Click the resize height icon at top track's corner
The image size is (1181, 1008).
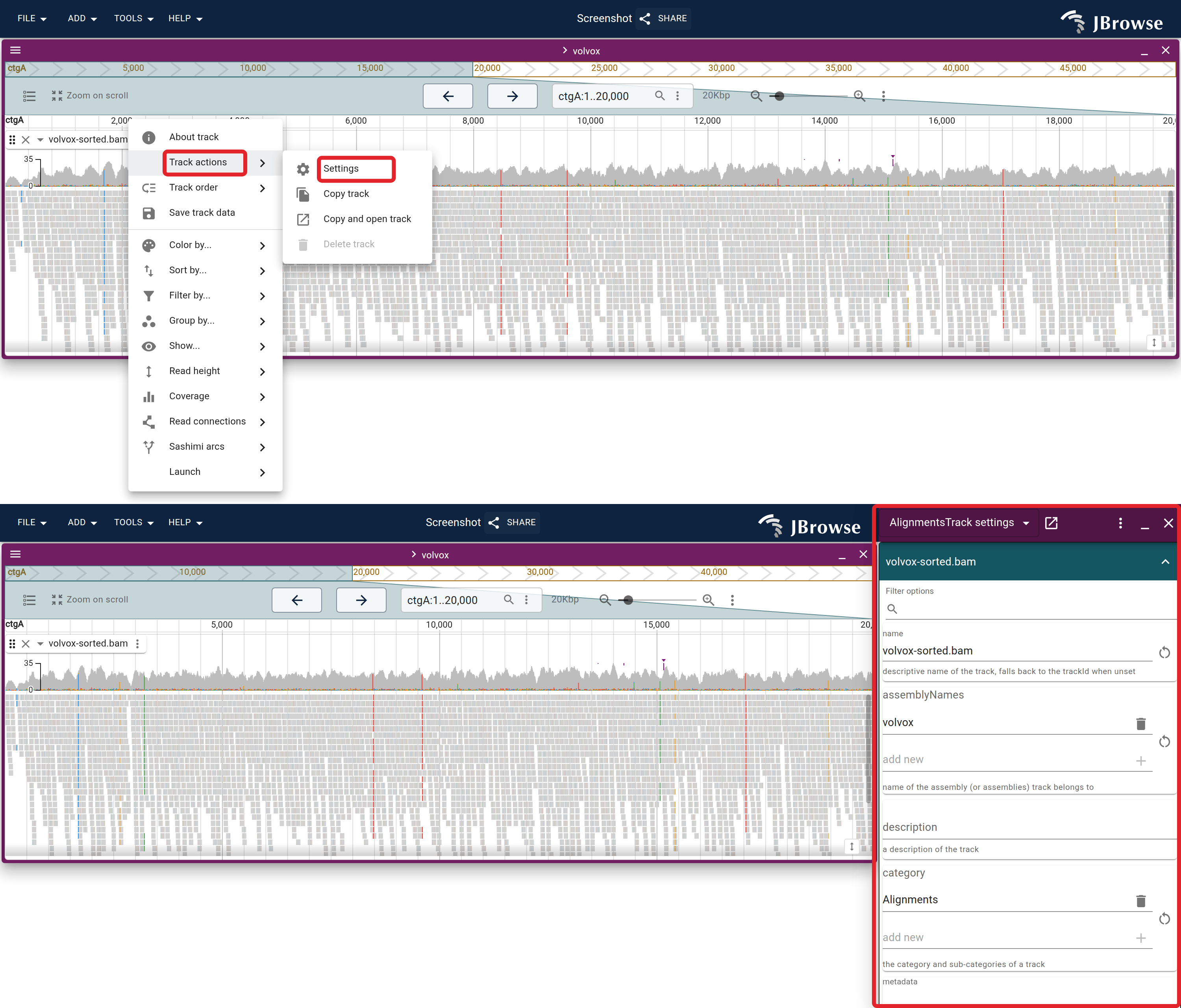[x=1154, y=343]
